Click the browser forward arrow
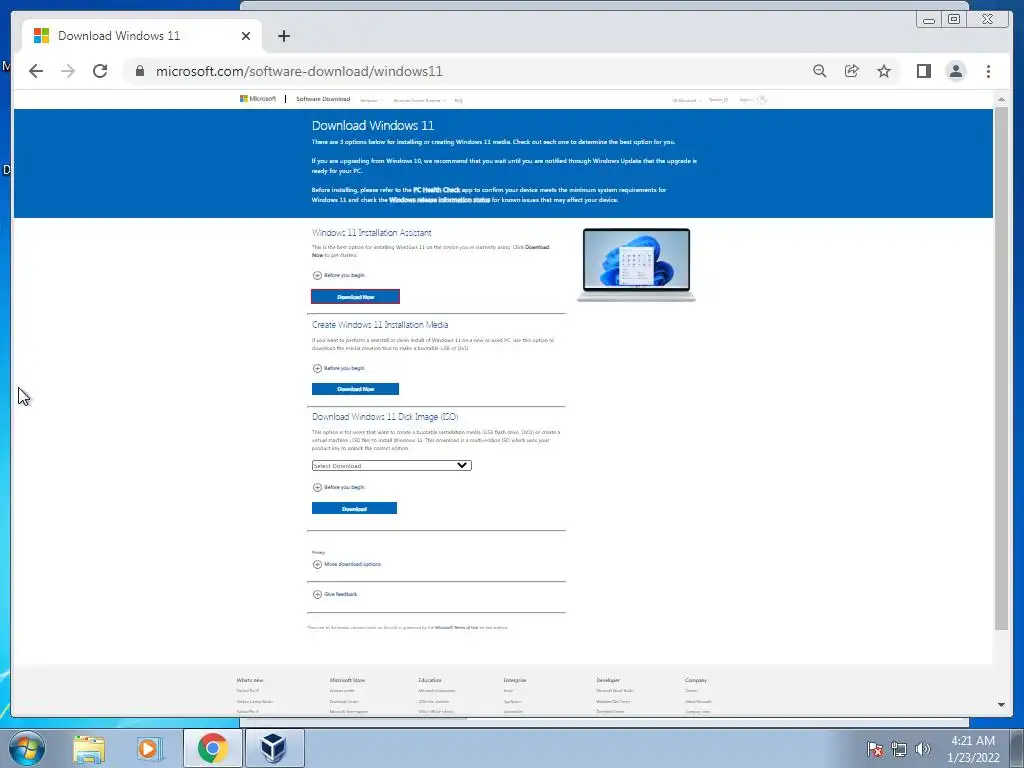The image size is (1024, 768). [x=68, y=71]
